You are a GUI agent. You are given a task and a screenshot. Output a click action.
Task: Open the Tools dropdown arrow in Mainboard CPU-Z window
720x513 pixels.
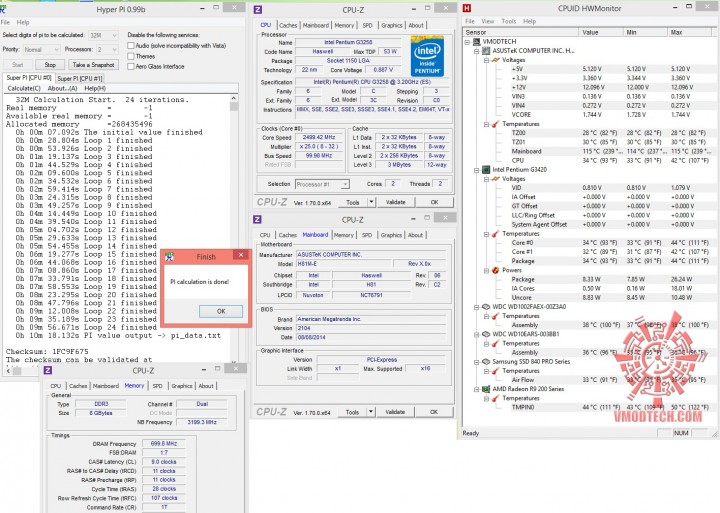[x=371, y=412]
